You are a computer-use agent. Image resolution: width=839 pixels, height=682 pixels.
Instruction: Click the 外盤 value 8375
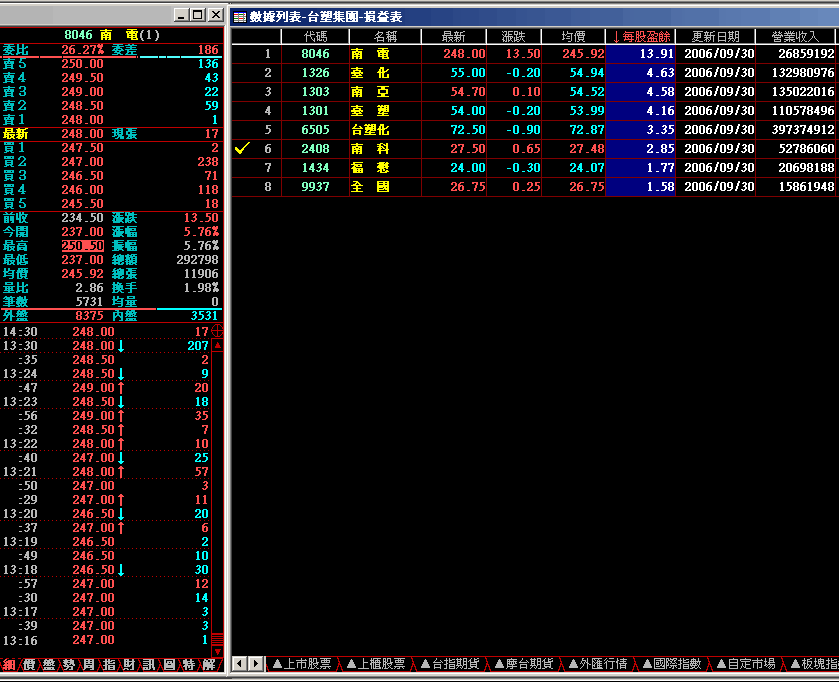click(89, 316)
